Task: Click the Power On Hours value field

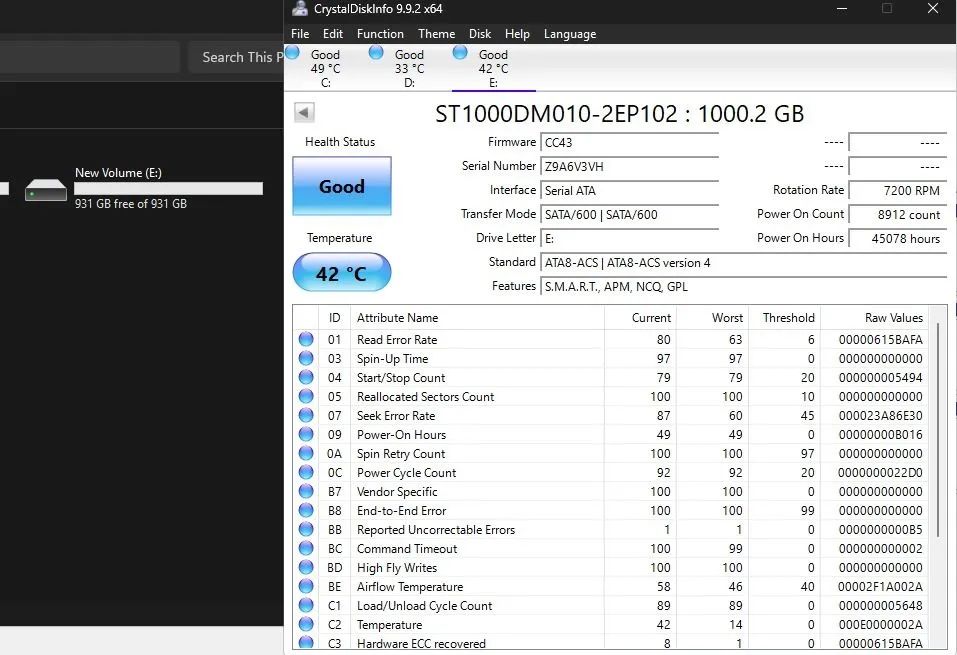Action: (x=898, y=239)
